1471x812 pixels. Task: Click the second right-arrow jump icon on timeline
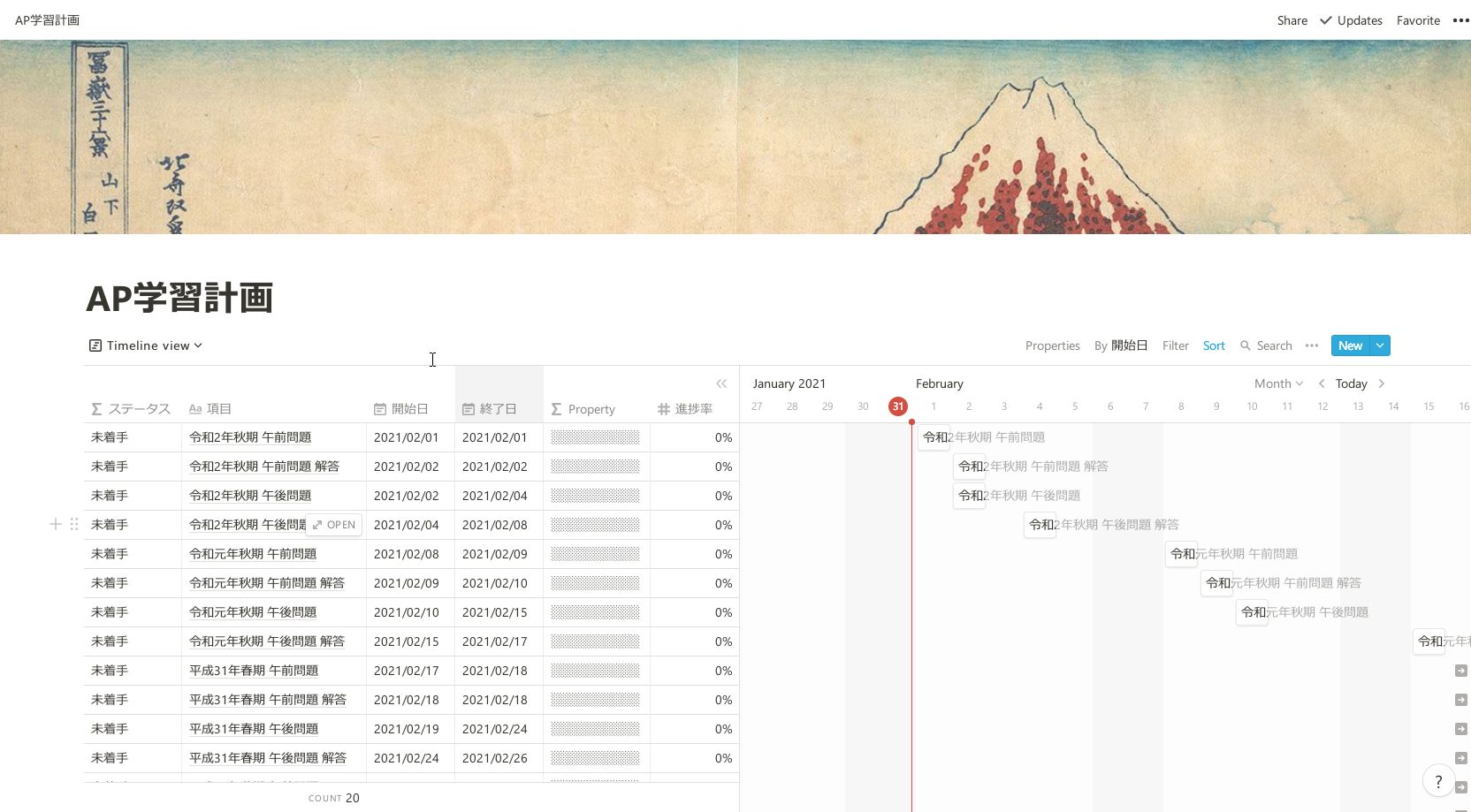click(1461, 700)
